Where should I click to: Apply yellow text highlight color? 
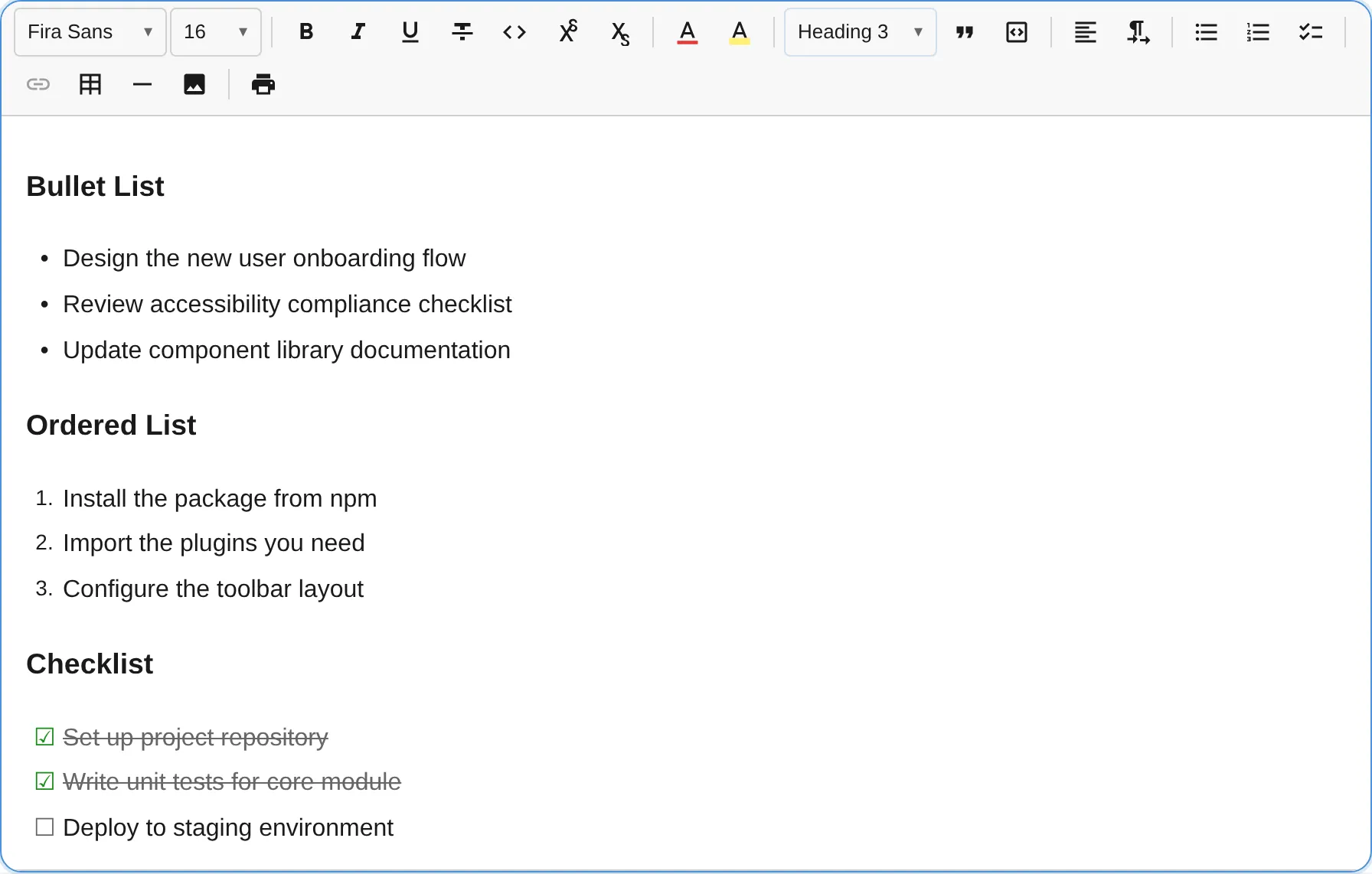[739, 31]
